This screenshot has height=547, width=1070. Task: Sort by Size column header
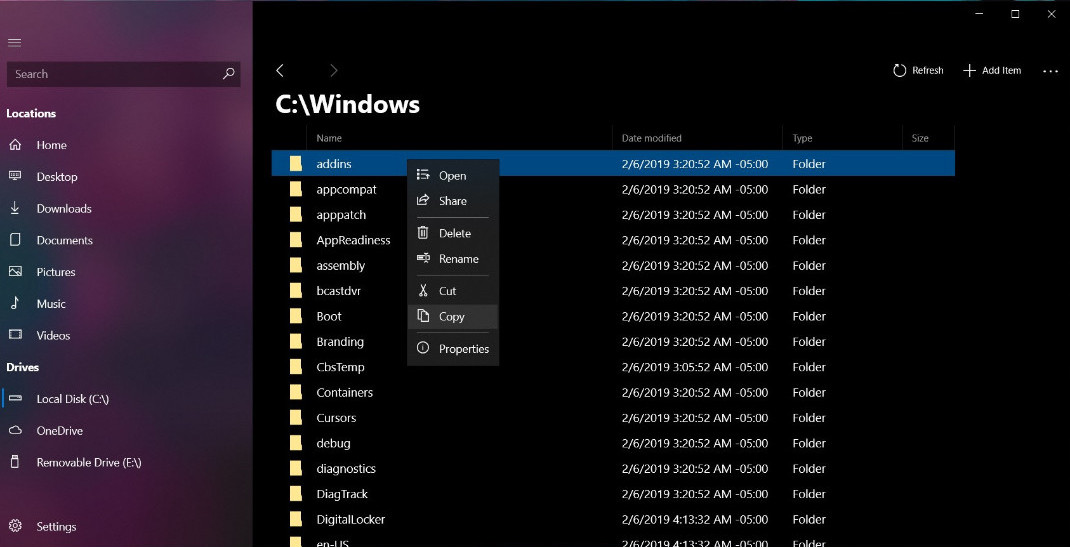[x=920, y=138]
